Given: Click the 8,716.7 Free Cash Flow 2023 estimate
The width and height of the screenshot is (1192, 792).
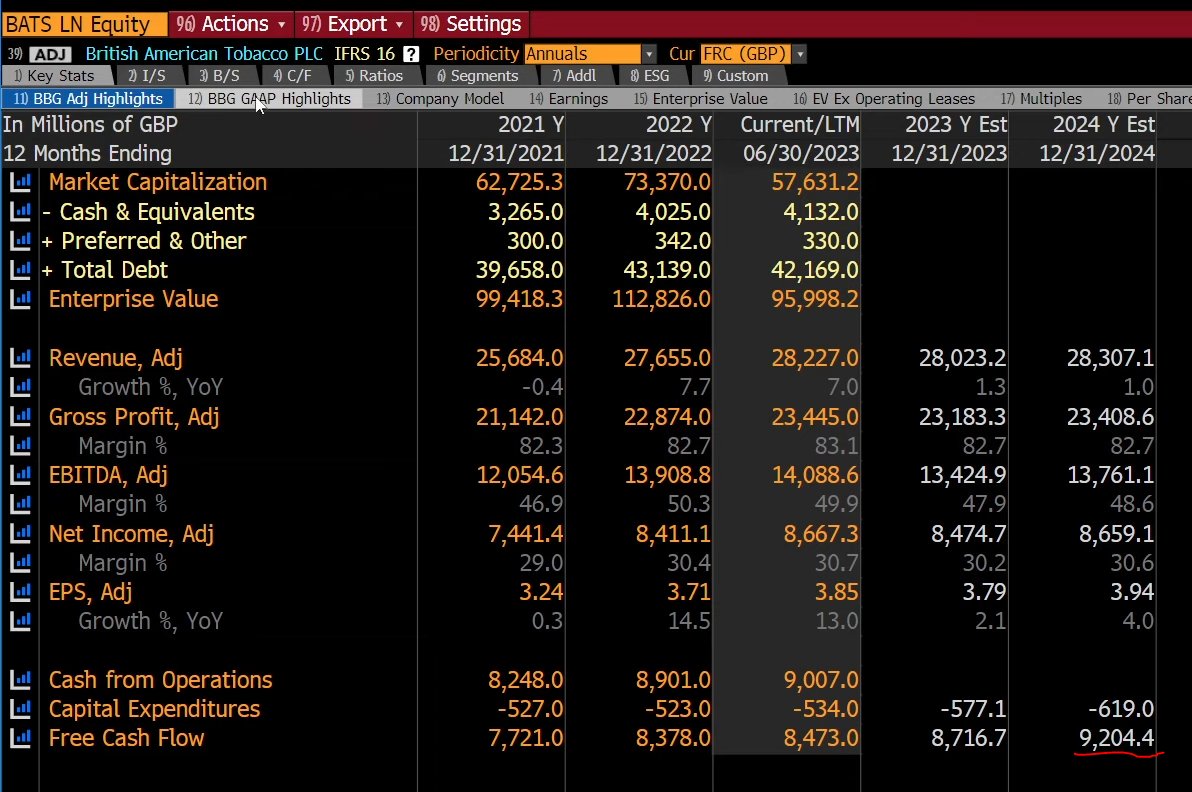Looking at the screenshot, I should point(968,738).
